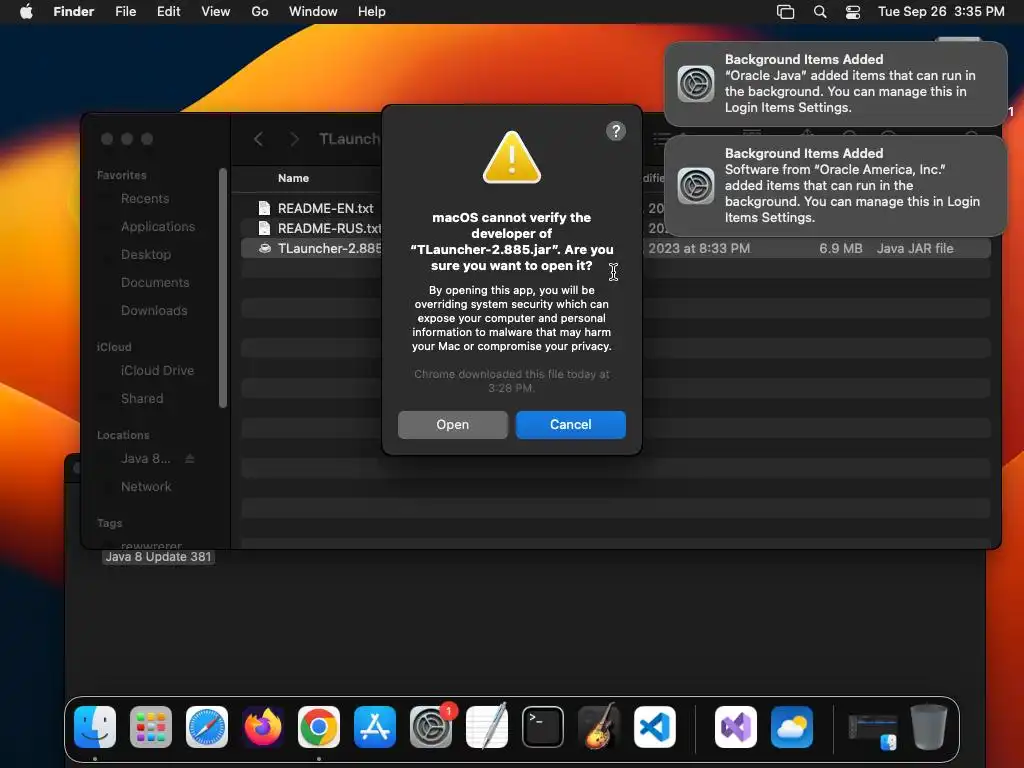Click the Java JAR file kind cell
Screen dimensions: 1024x768
915,248
